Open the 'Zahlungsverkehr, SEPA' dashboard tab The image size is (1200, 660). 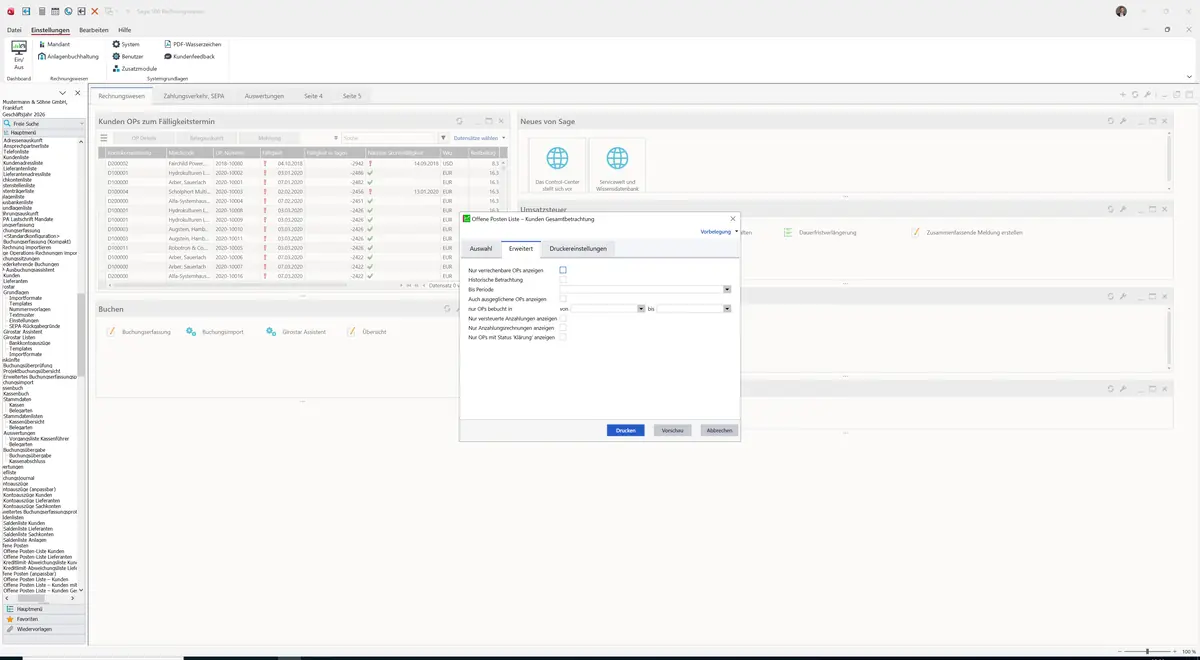[x=194, y=96]
